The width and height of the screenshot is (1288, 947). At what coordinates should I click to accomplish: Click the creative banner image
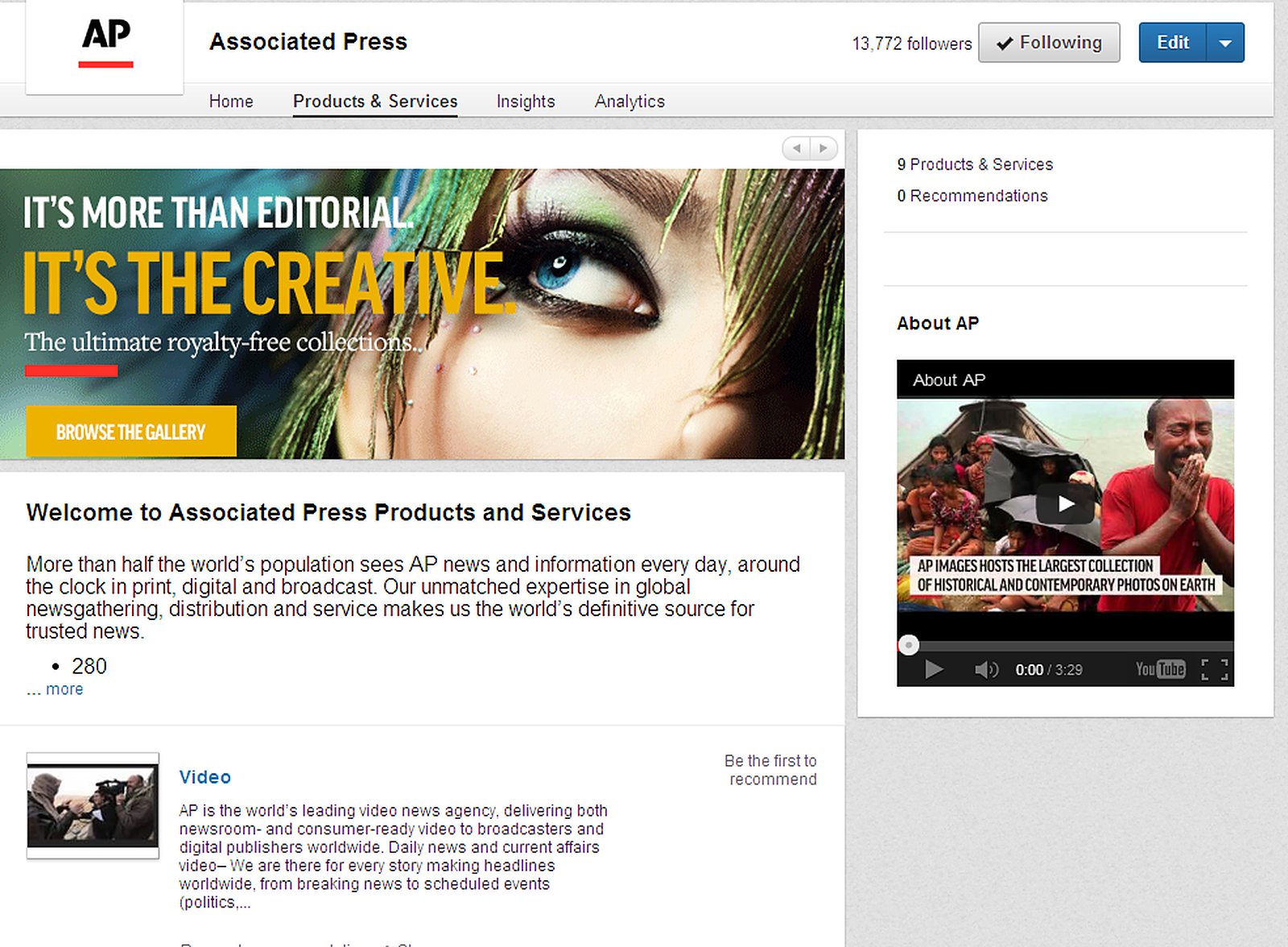422,314
